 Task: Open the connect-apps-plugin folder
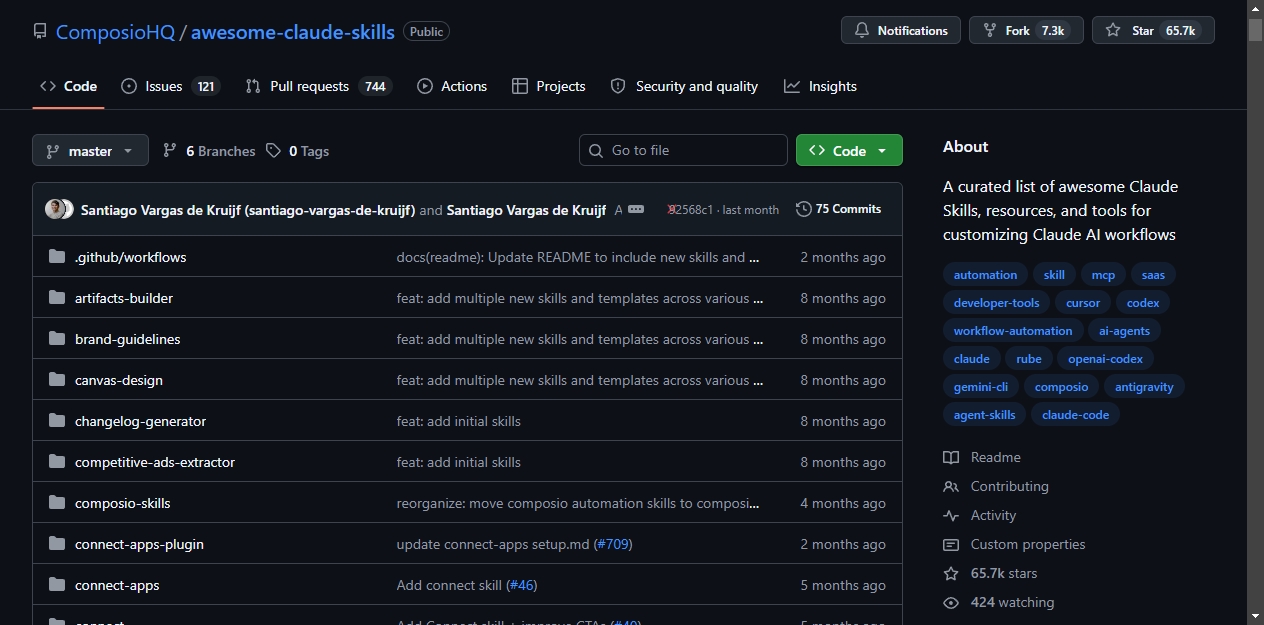pyautogui.click(x=139, y=544)
